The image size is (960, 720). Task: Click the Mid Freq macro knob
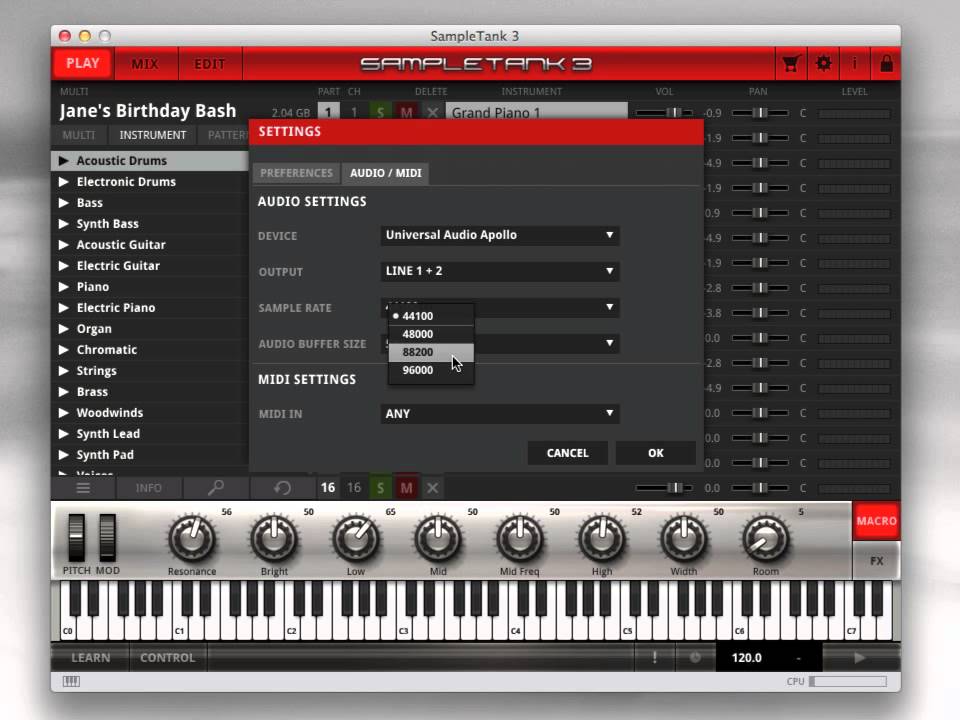pyautogui.click(x=520, y=539)
